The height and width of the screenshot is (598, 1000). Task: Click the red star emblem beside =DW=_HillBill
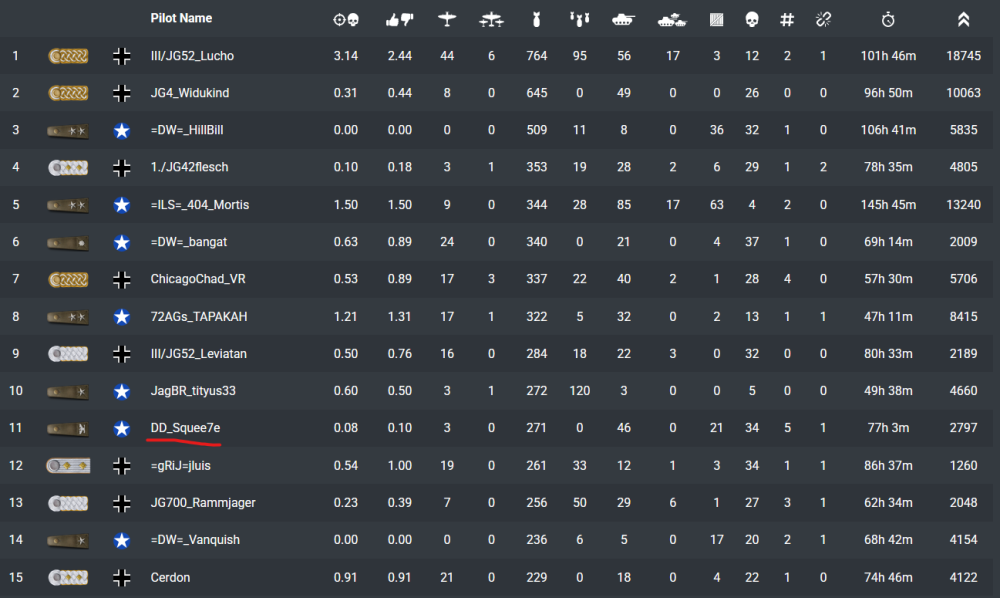pyautogui.click(x=122, y=130)
